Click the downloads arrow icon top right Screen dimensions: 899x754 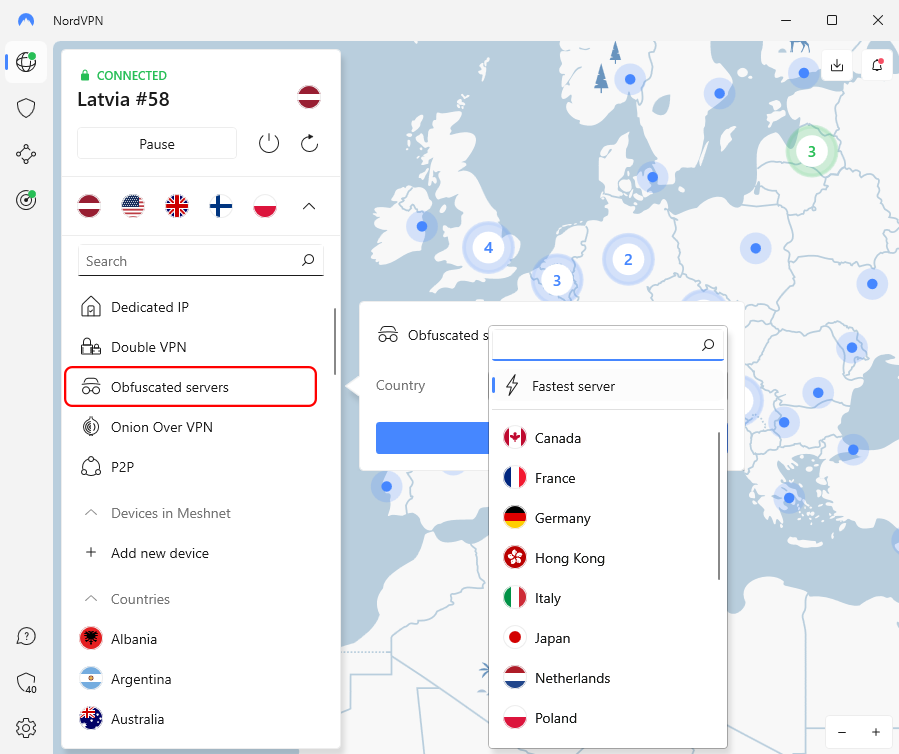click(837, 64)
